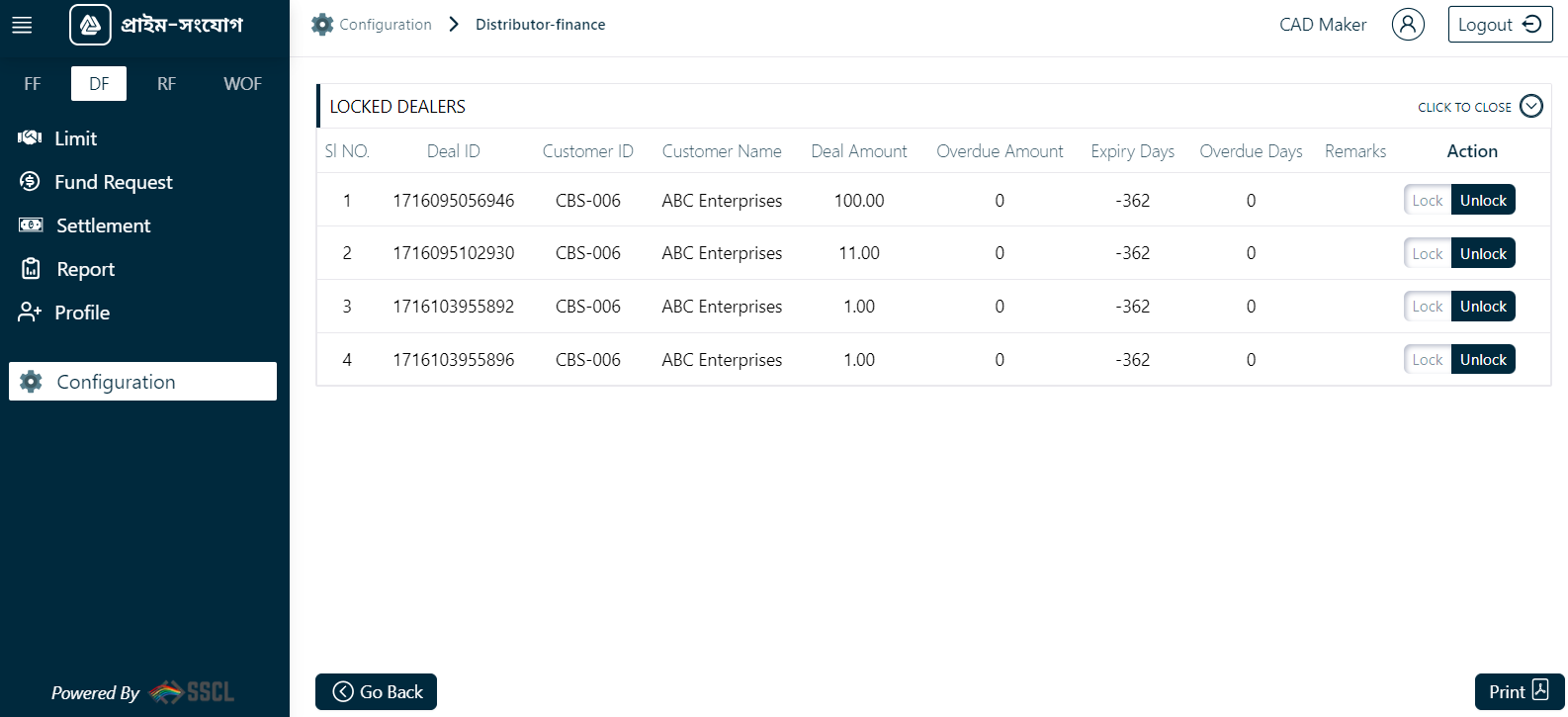Click Deal ID 1716095102930 cell
This screenshot has width=1568, height=717.
tap(454, 253)
